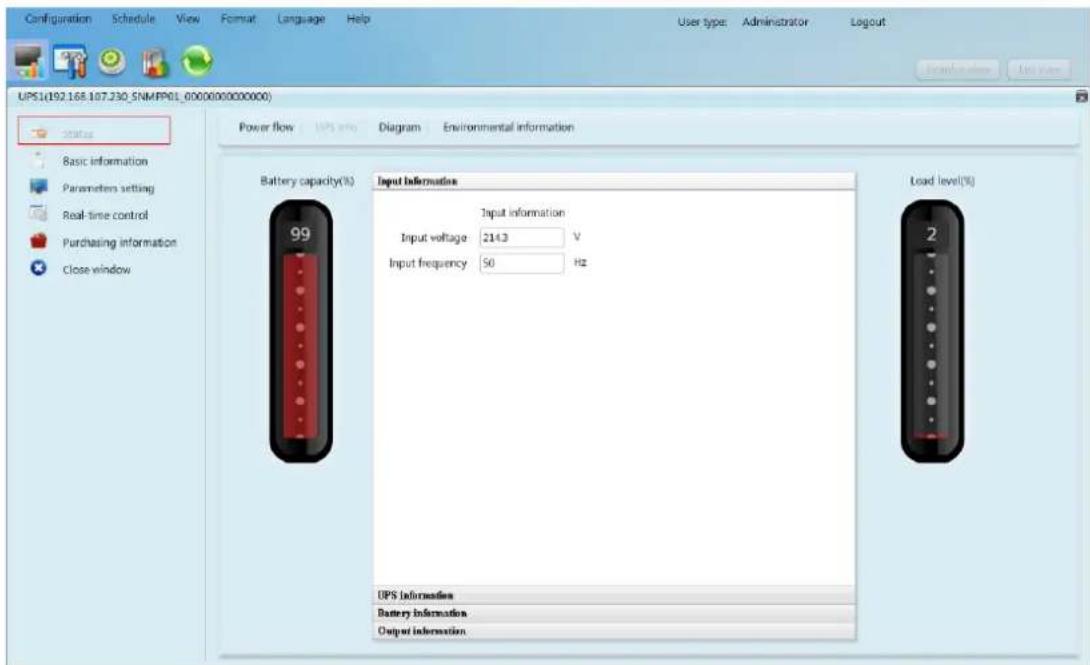This screenshot has height=665, width=1090.
Task: Click the Battery capacity gauge
Action: [x=301, y=331]
